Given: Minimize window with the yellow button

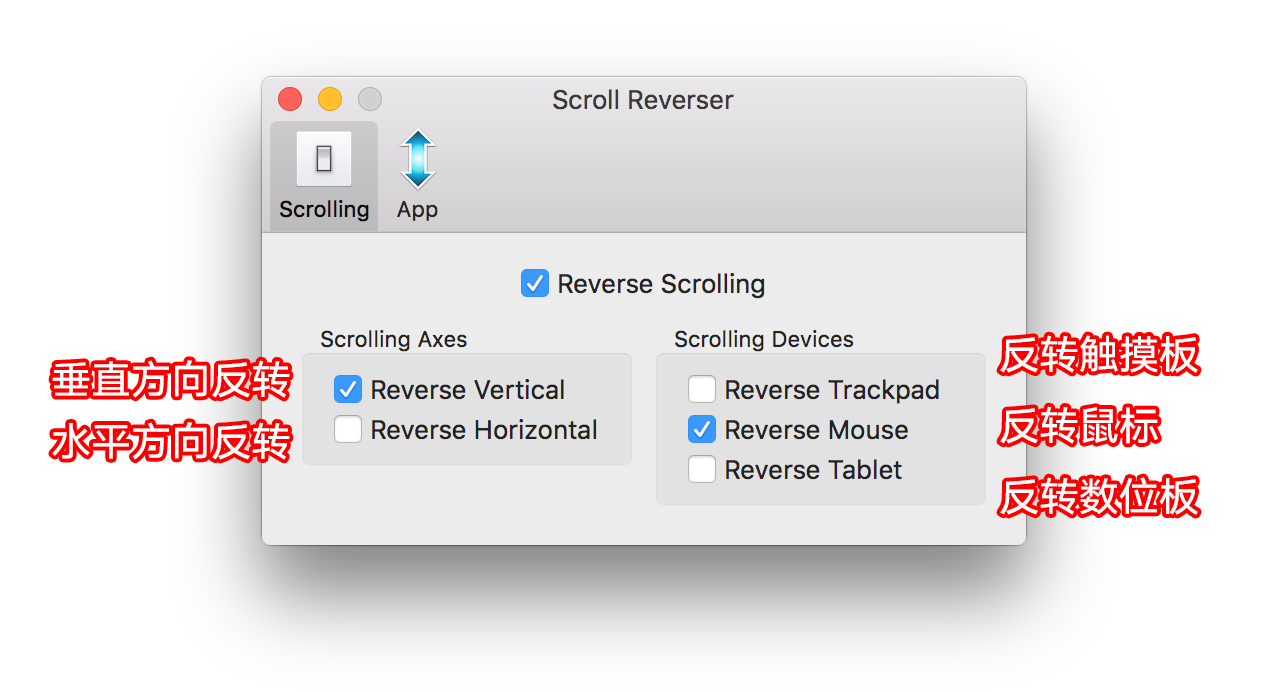Looking at the screenshot, I should (330, 99).
